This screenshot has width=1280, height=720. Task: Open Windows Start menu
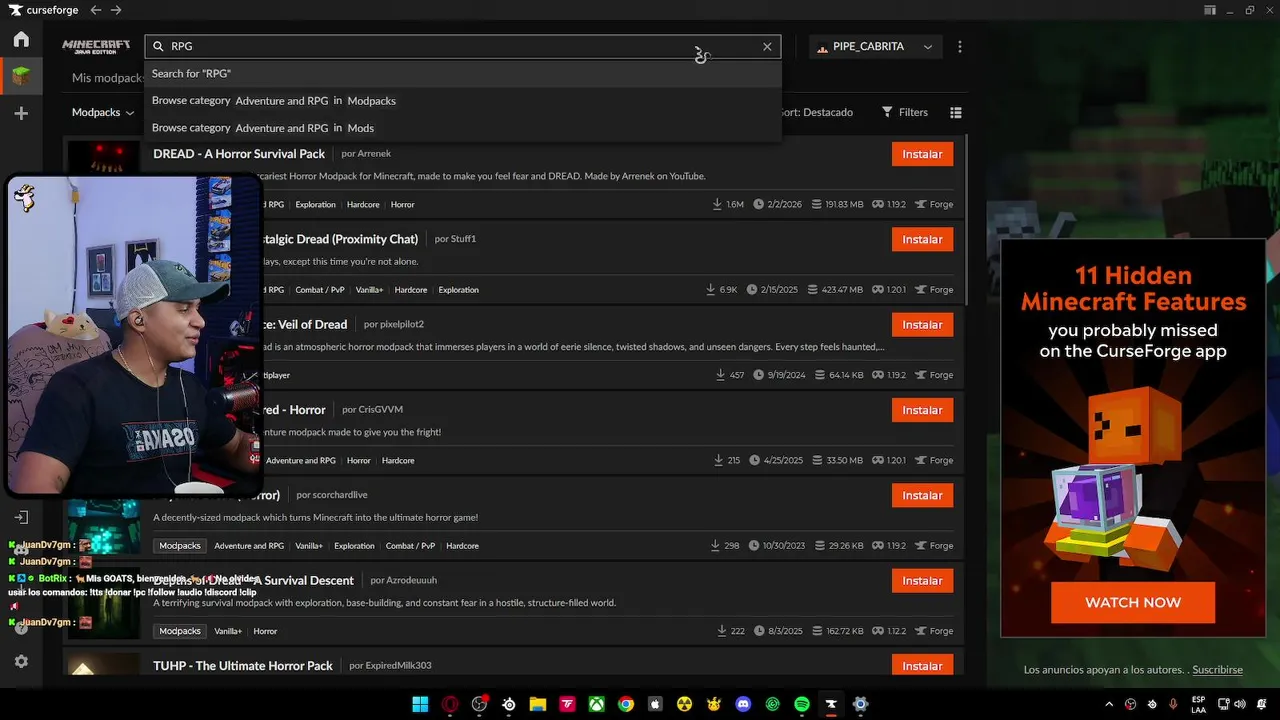(x=420, y=704)
